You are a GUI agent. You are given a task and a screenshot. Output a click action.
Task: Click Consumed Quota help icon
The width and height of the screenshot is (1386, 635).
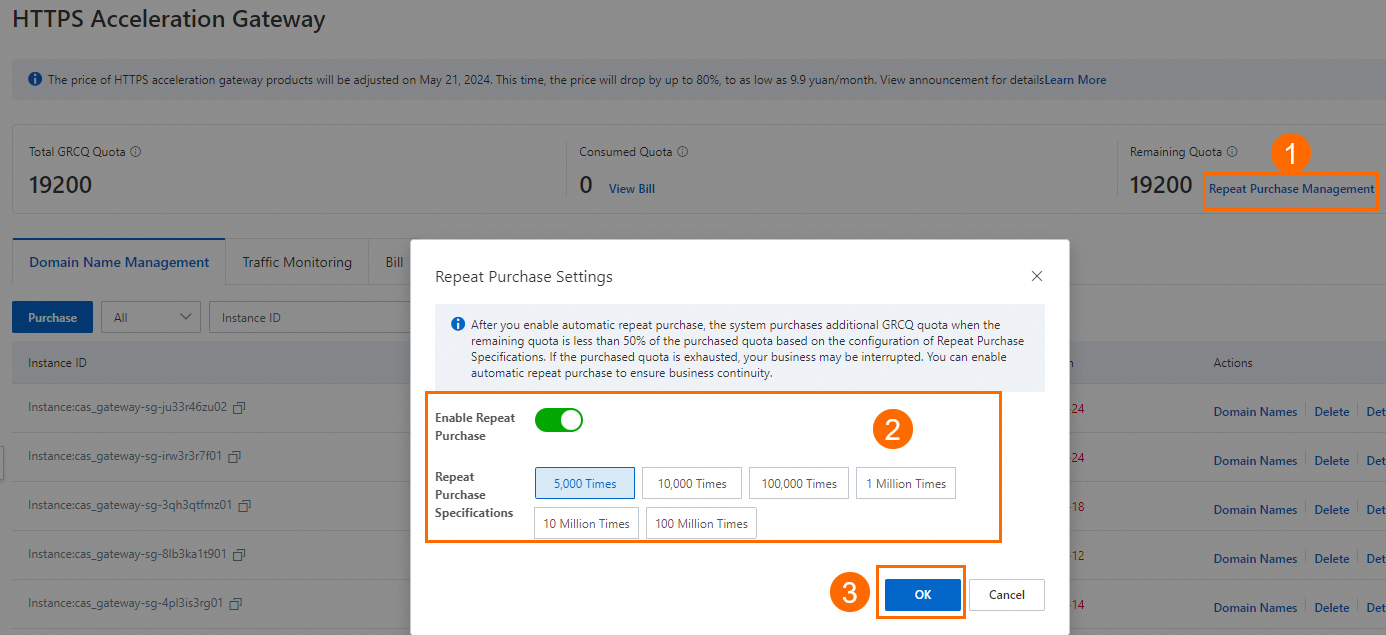pyautogui.click(x=682, y=152)
